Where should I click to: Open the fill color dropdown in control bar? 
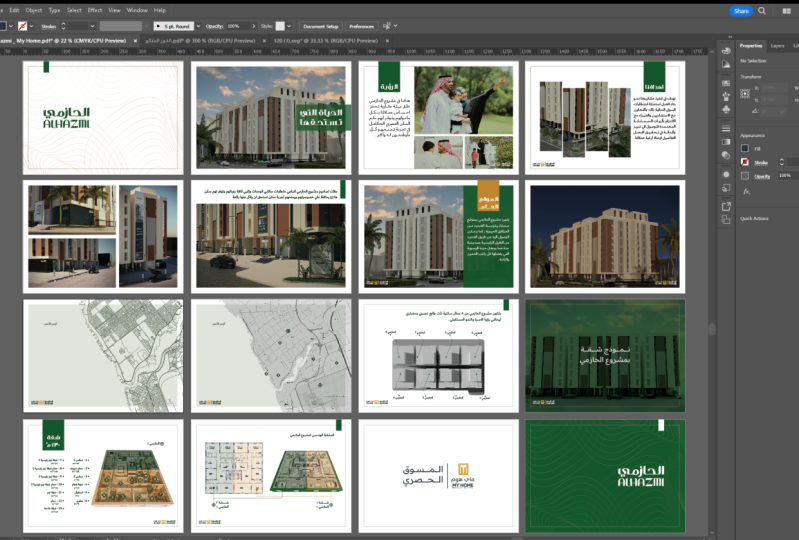coord(11,26)
